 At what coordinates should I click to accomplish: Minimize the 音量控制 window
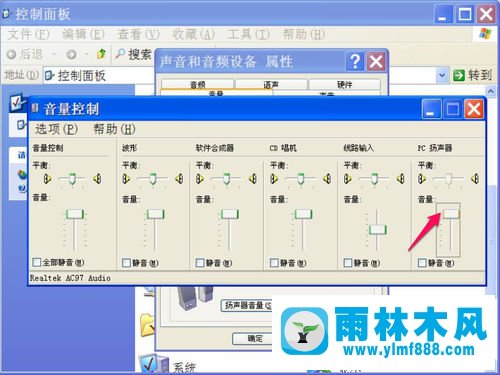click(x=431, y=109)
